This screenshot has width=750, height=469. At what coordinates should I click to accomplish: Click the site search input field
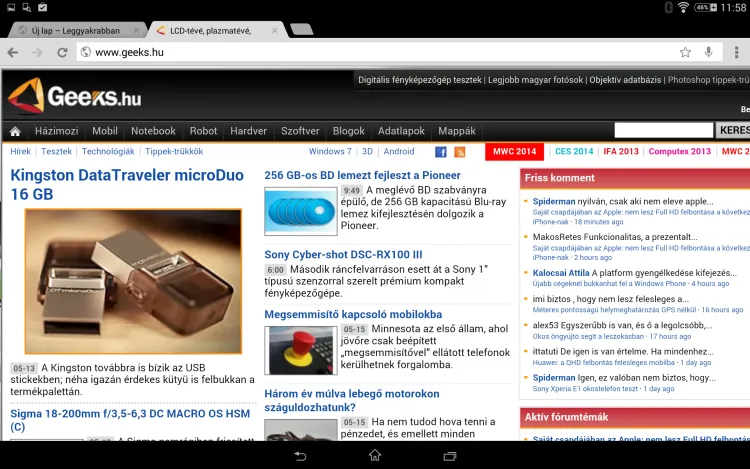point(663,130)
